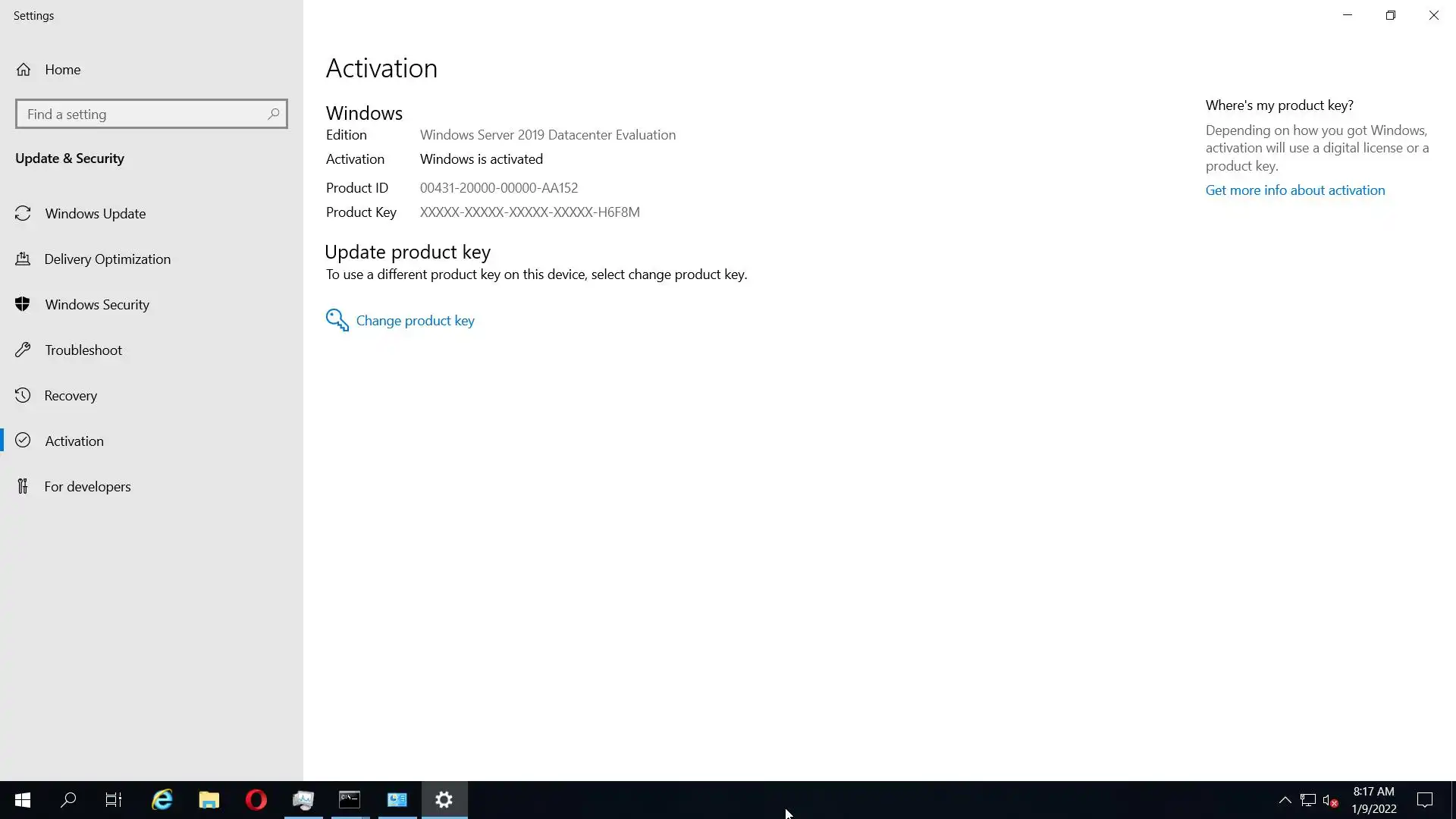Launch Opera browser from taskbar
The width and height of the screenshot is (1456, 819).
[x=256, y=800]
